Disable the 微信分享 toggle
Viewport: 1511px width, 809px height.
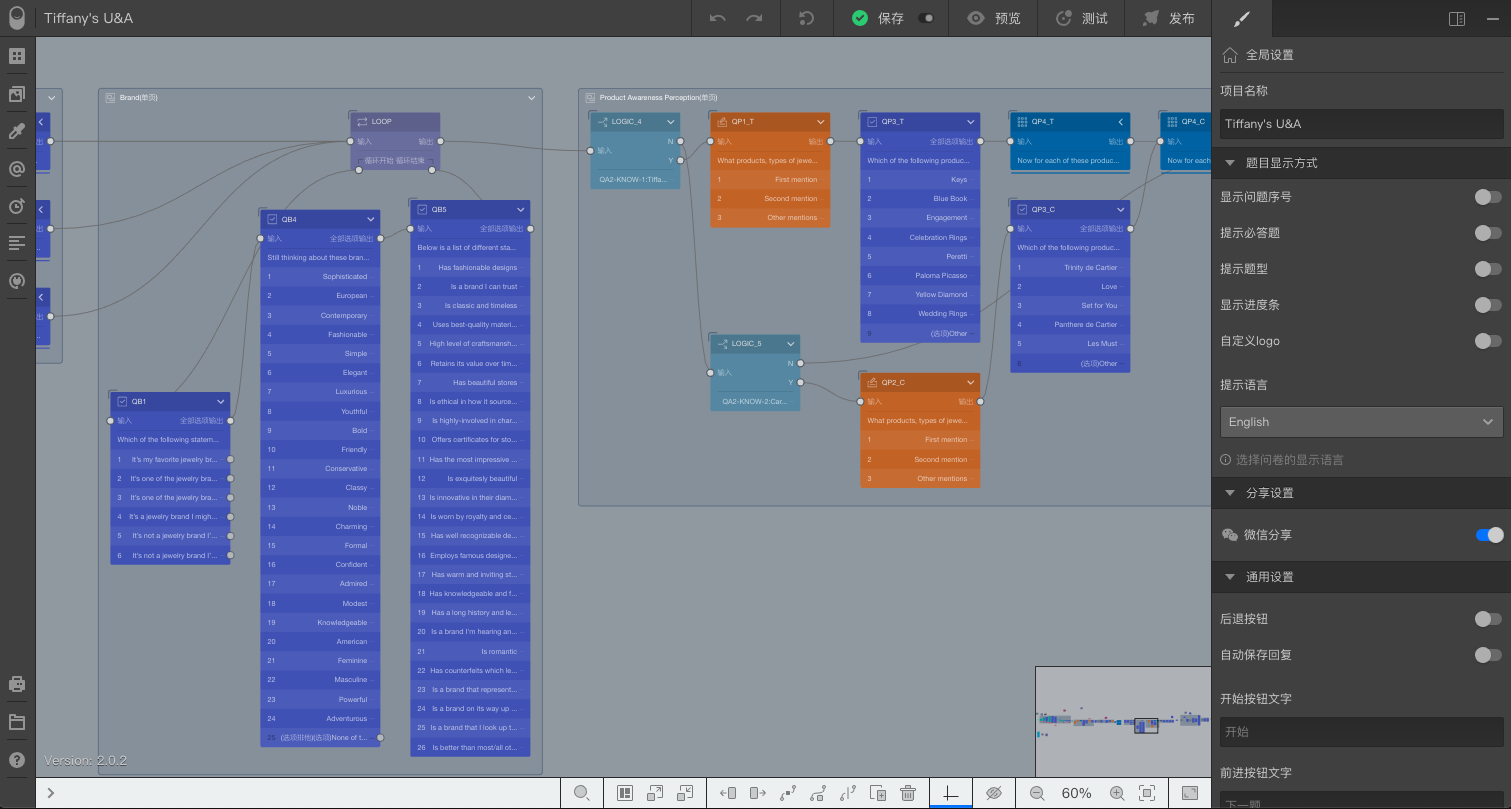pos(1489,535)
